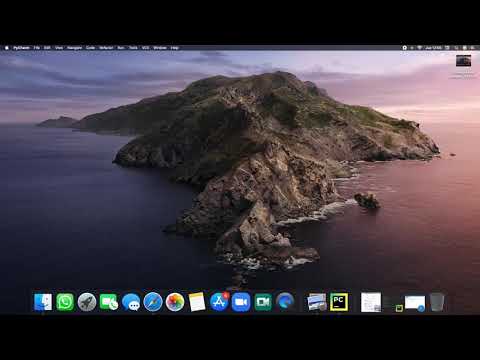Open the Trash
The width and height of the screenshot is (480, 360).
point(437,302)
